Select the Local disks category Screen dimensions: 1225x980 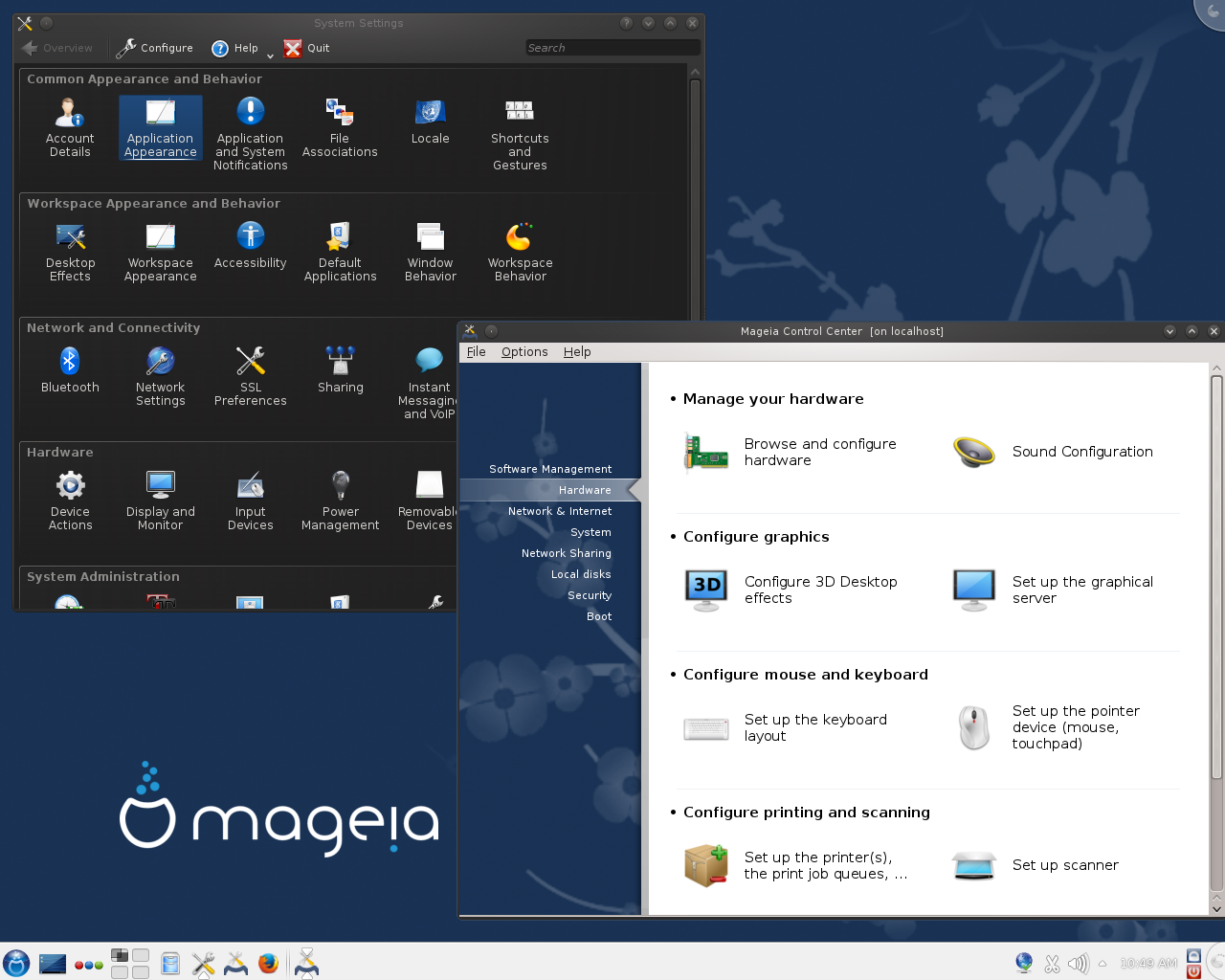click(x=581, y=574)
